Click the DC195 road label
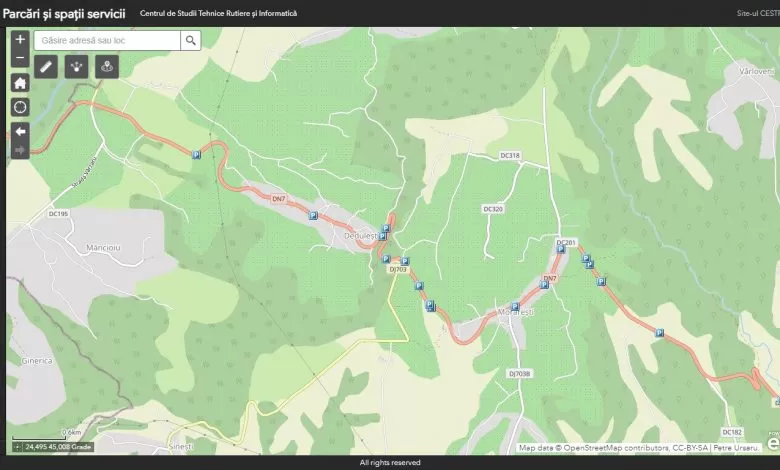 (58, 213)
